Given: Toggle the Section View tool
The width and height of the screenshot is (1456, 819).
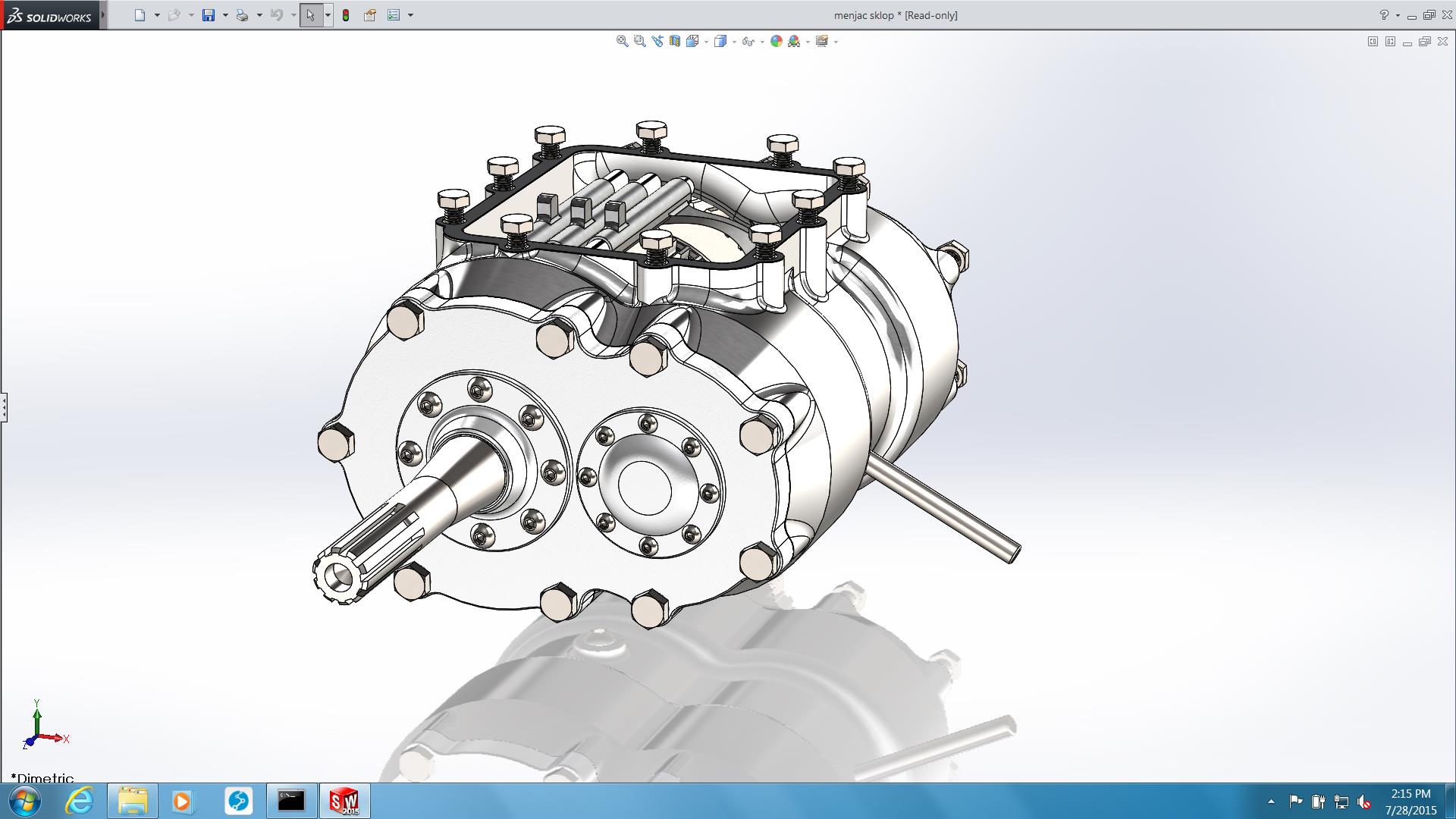Looking at the screenshot, I should click(x=674, y=42).
